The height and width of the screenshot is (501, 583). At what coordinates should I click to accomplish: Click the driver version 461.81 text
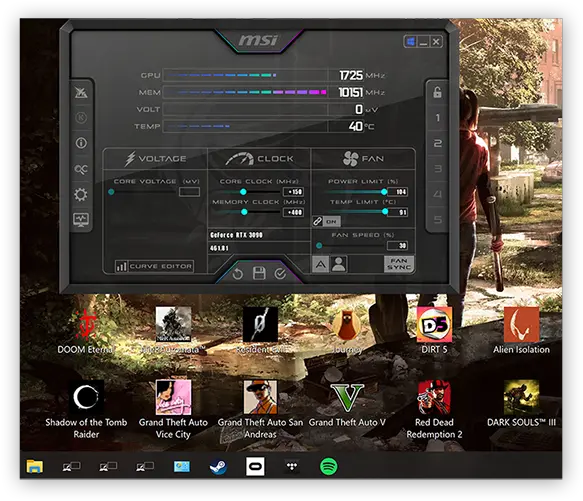219,248
